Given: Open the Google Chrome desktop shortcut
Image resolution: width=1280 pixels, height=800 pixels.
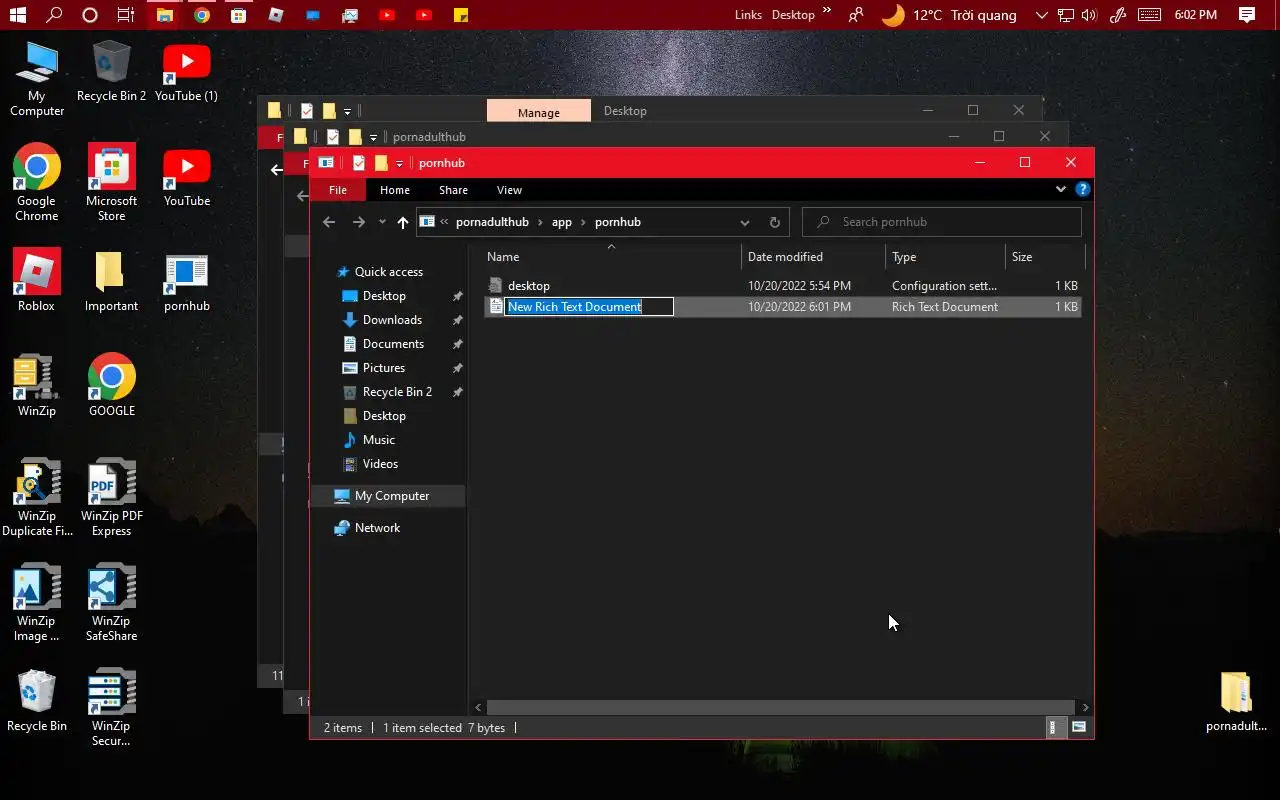Looking at the screenshot, I should coord(37,183).
